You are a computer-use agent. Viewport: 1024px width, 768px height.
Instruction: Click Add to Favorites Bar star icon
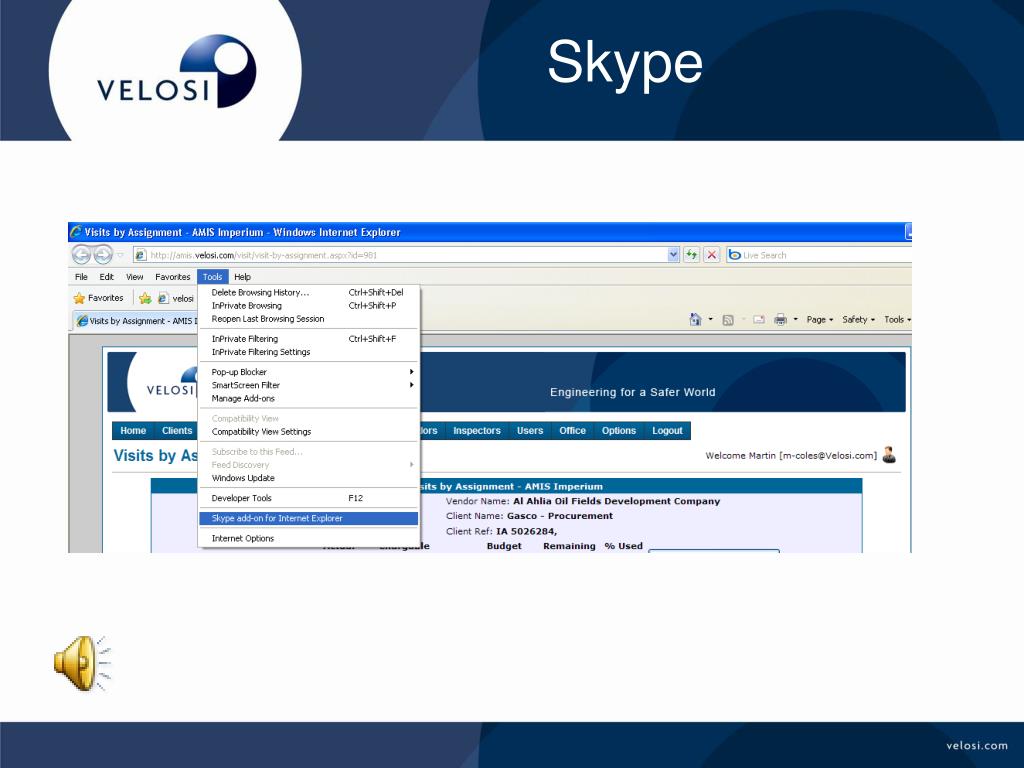click(145, 298)
